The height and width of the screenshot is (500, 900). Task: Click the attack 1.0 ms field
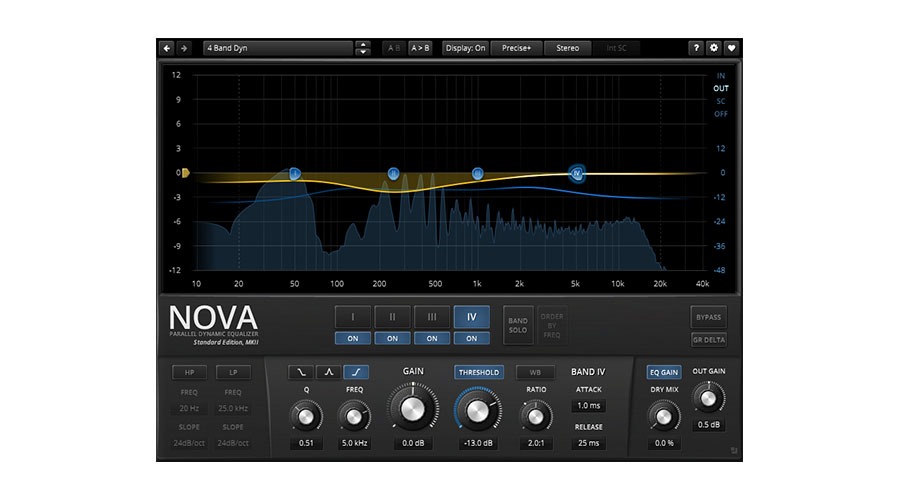point(588,405)
